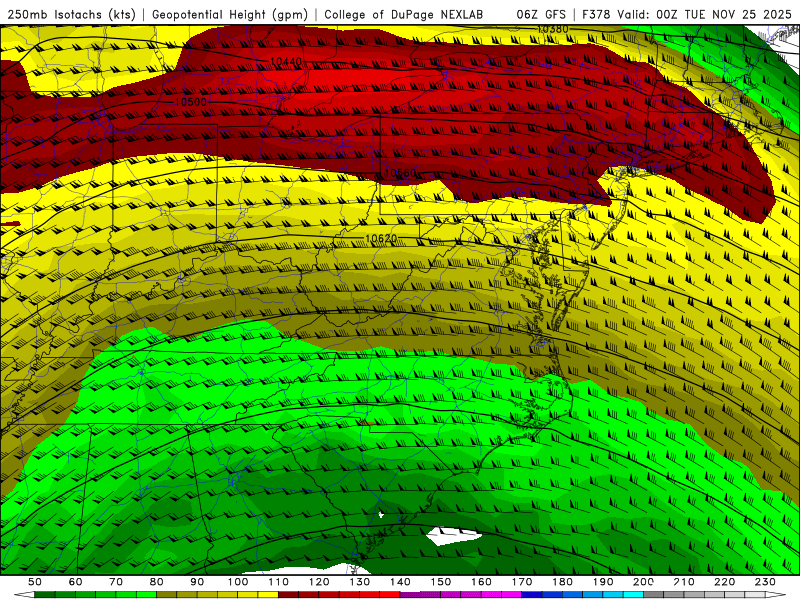This screenshot has height=600, width=800.
Task: Click the 110 value on the color scale
Action: pos(278,582)
